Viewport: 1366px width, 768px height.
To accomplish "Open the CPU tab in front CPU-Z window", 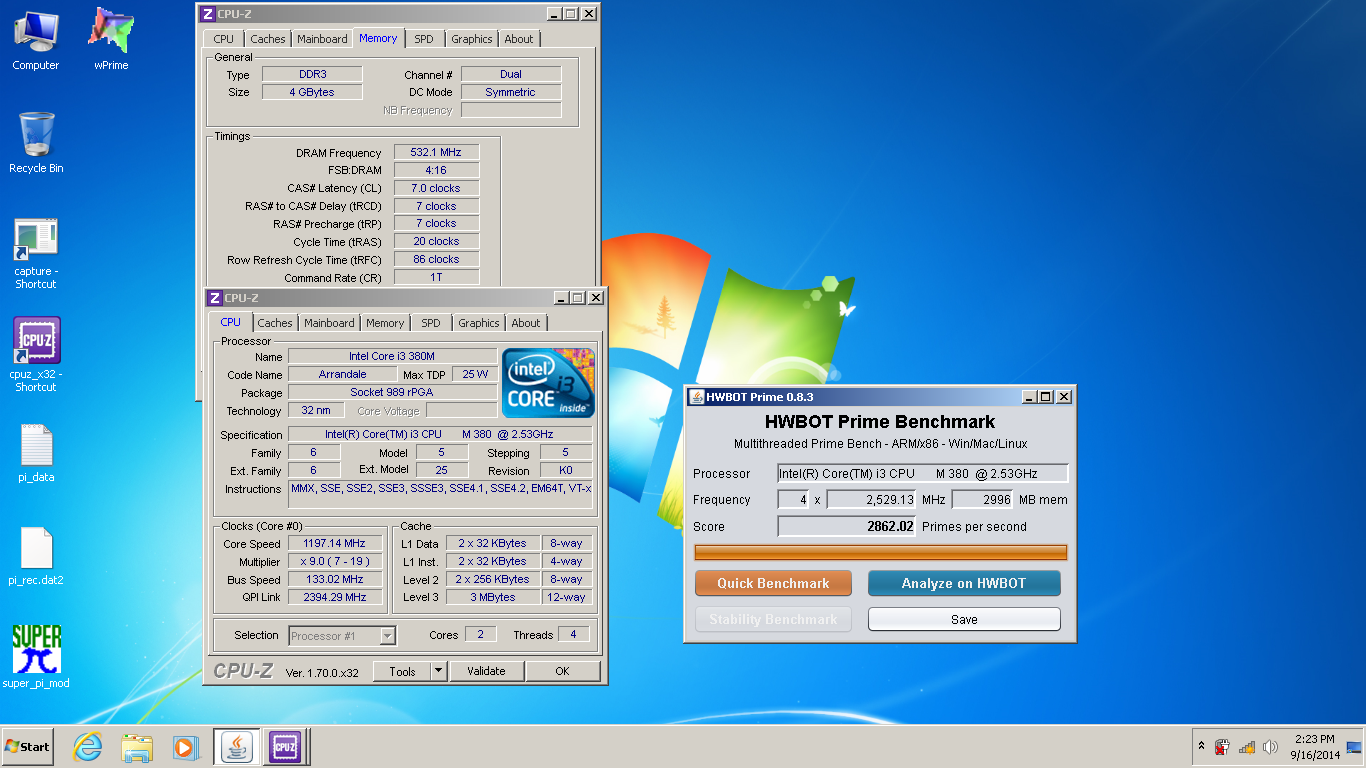I will (230, 322).
